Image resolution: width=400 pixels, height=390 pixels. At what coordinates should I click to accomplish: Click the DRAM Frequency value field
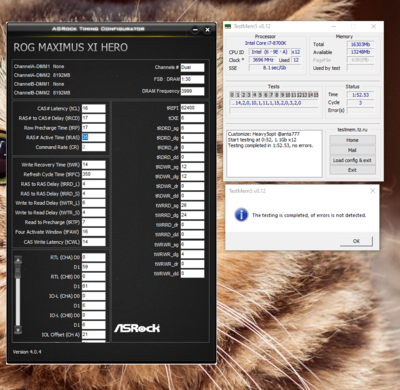point(192,91)
